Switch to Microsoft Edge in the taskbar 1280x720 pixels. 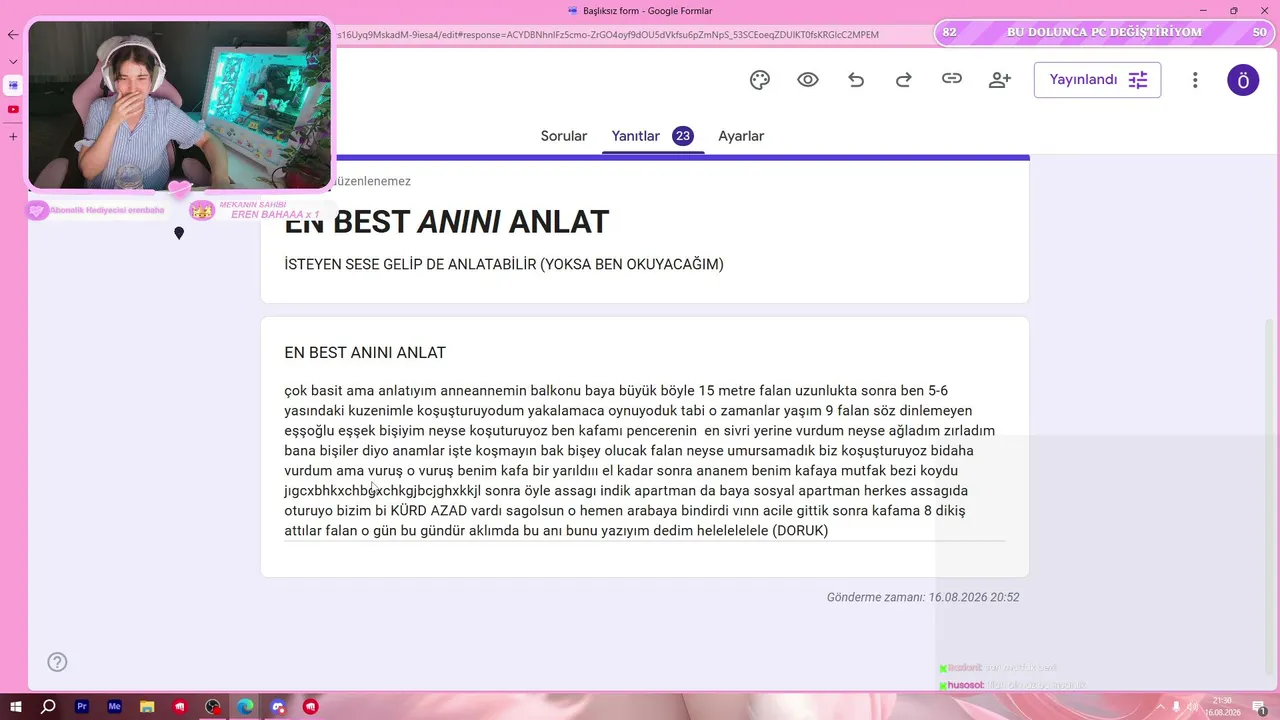click(245, 707)
